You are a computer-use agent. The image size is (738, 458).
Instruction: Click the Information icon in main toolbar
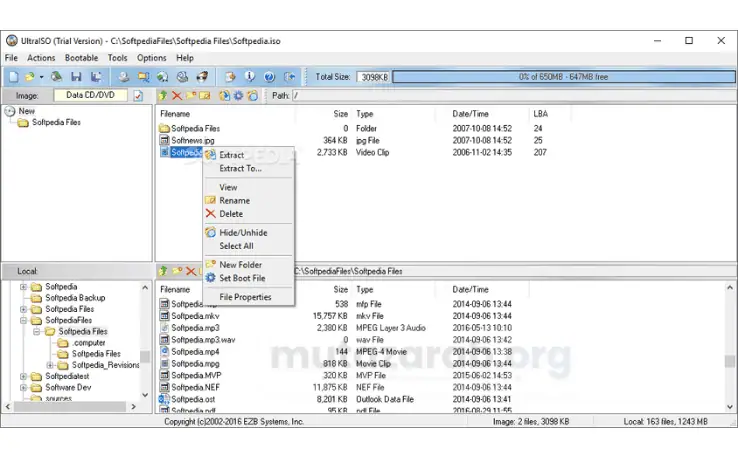(249, 77)
